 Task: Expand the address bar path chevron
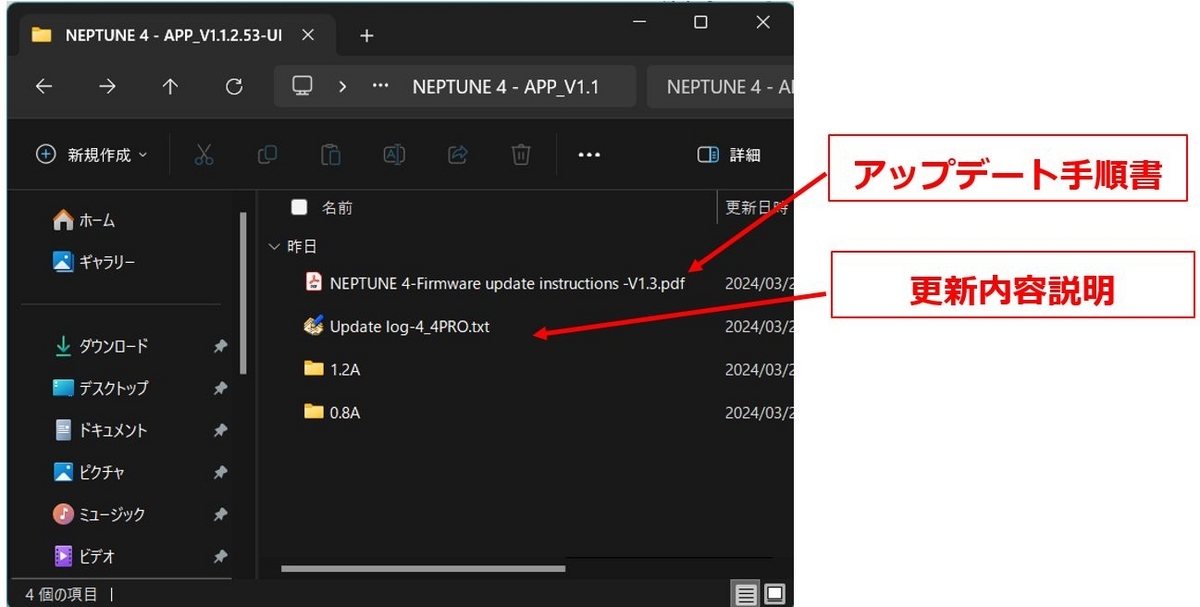click(343, 87)
